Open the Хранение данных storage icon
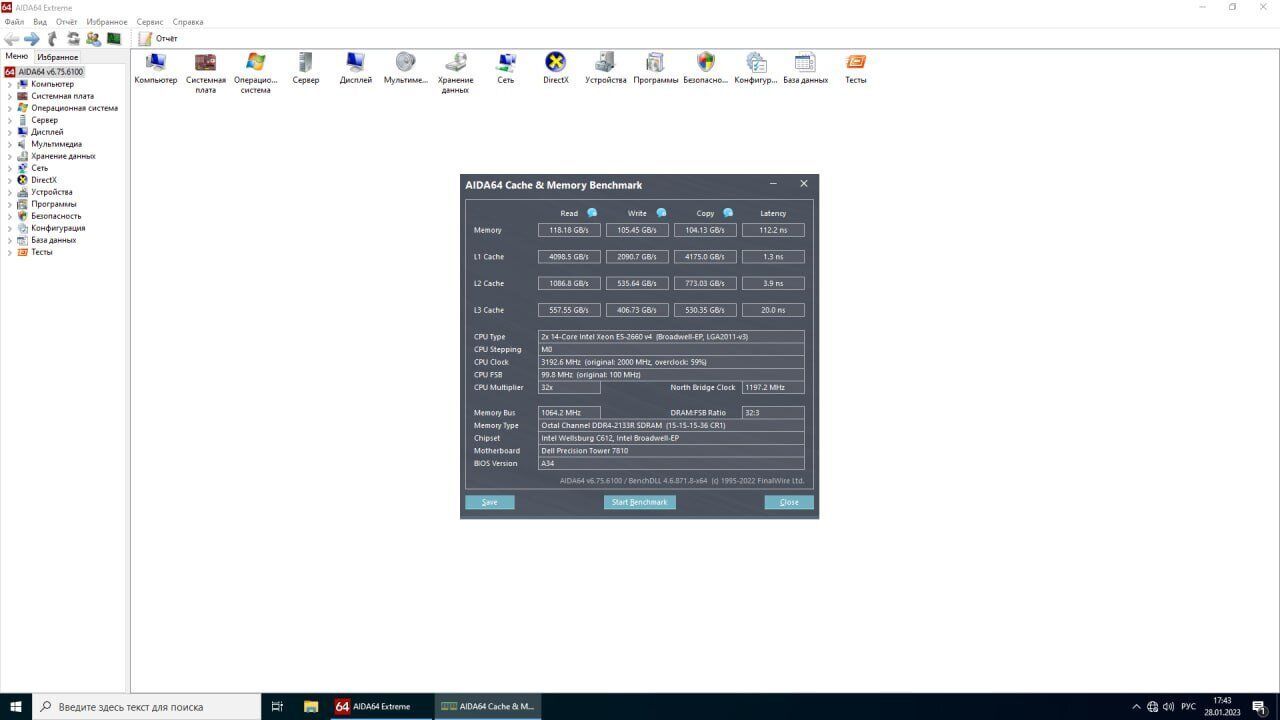 [x=455, y=64]
